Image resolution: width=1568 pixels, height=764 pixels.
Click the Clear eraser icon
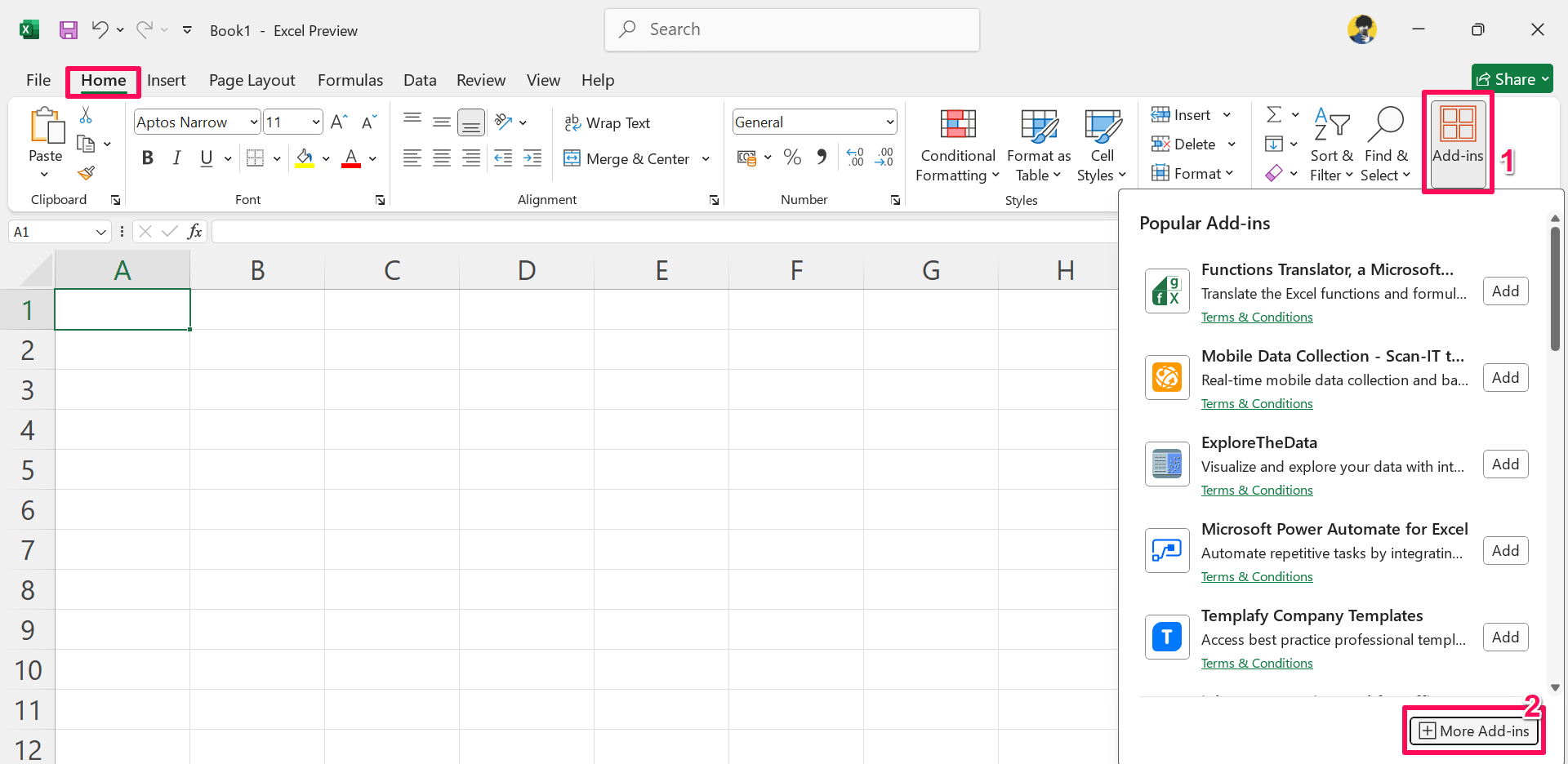click(1274, 173)
